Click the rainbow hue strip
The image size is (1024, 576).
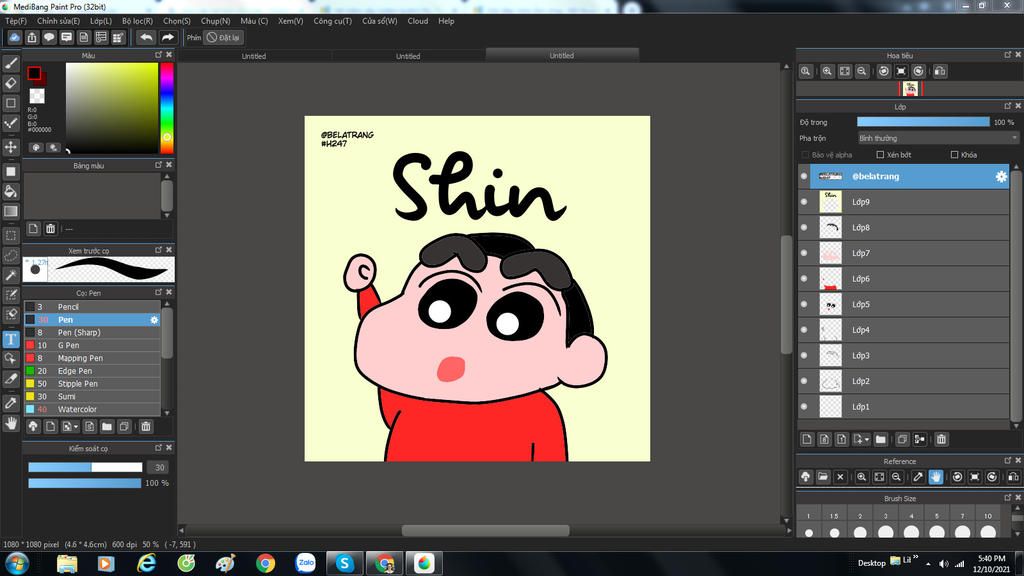(x=167, y=108)
